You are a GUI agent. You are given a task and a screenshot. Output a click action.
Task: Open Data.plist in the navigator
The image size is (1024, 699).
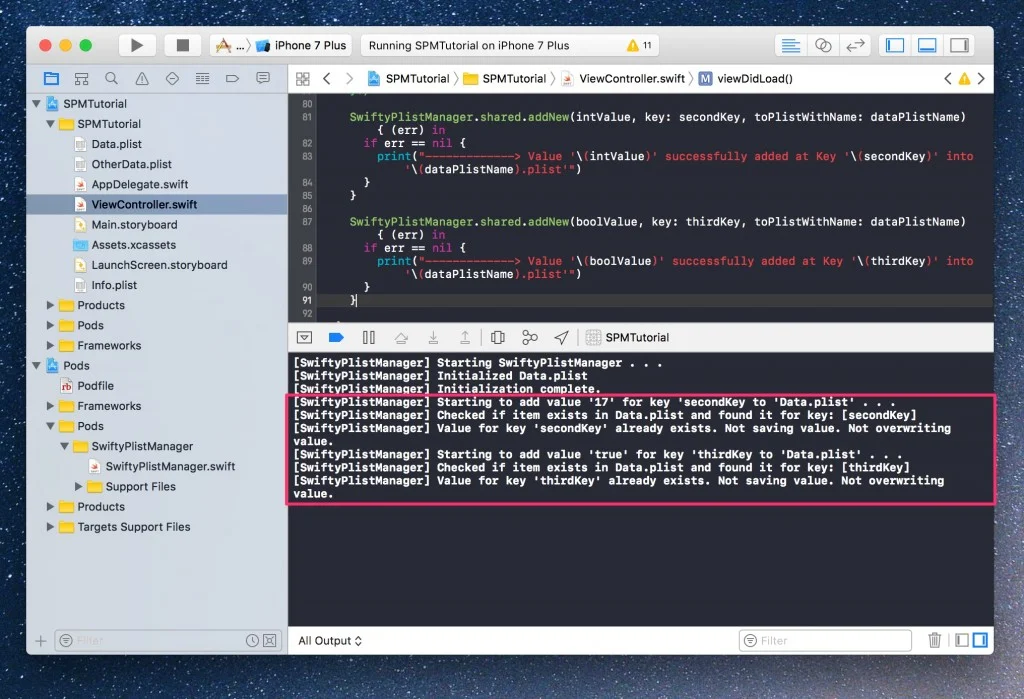tap(116, 144)
